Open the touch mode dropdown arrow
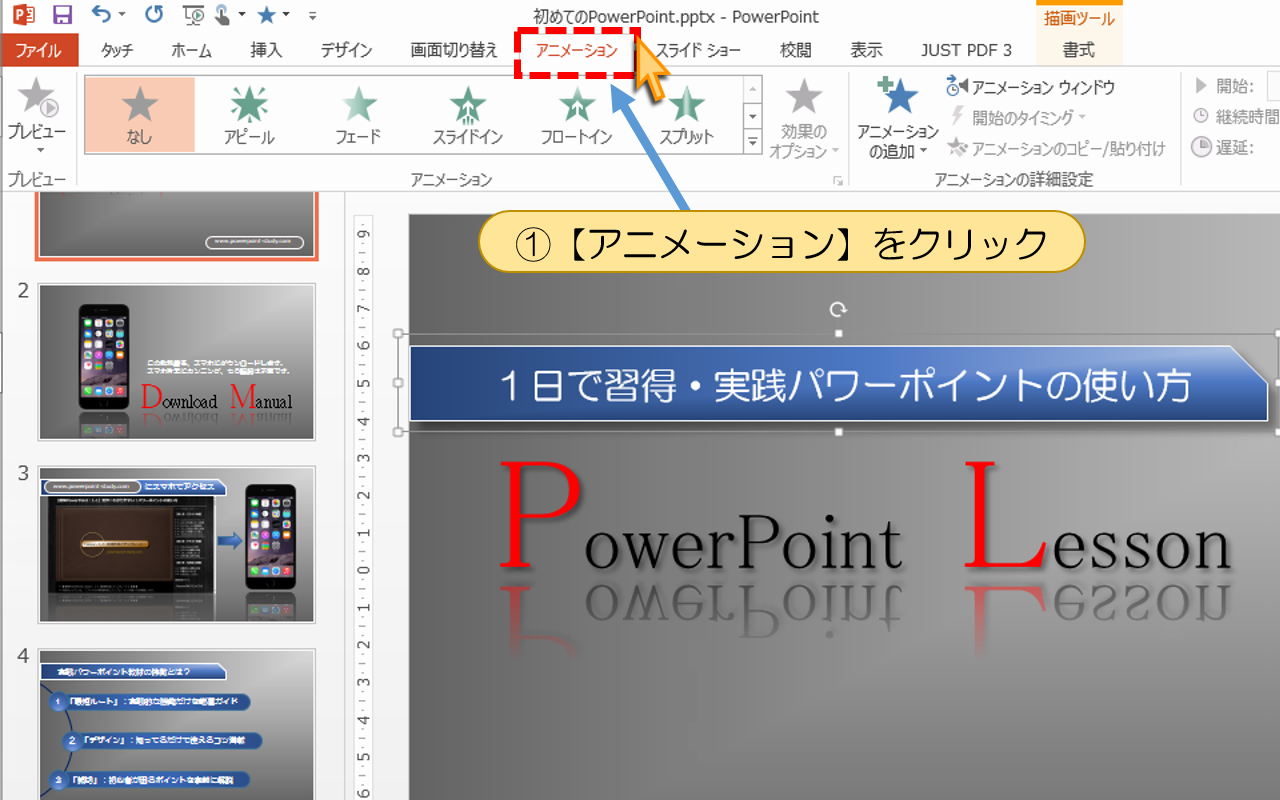1280x800 pixels. pyautogui.click(x=242, y=15)
